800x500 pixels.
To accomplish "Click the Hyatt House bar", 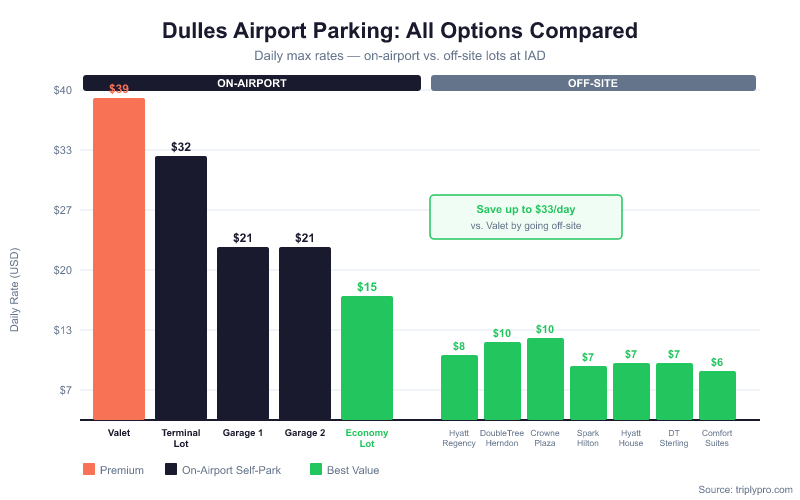I will pyautogui.click(x=631, y=391).
